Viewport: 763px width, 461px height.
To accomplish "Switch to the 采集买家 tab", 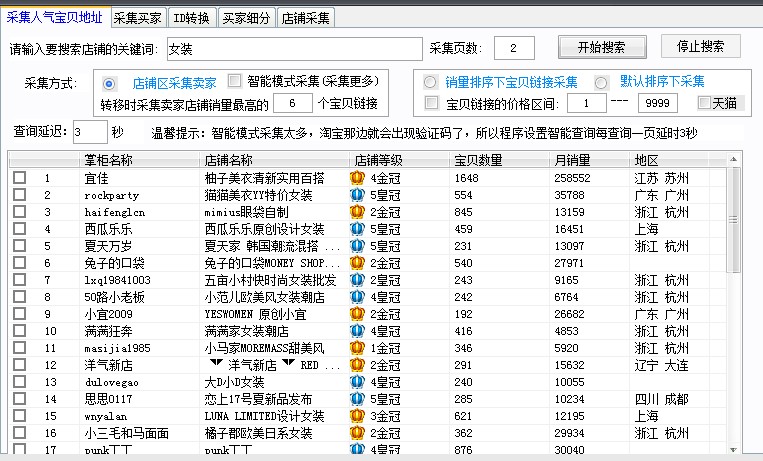I will pyautogui.click(x=137, y=17).
